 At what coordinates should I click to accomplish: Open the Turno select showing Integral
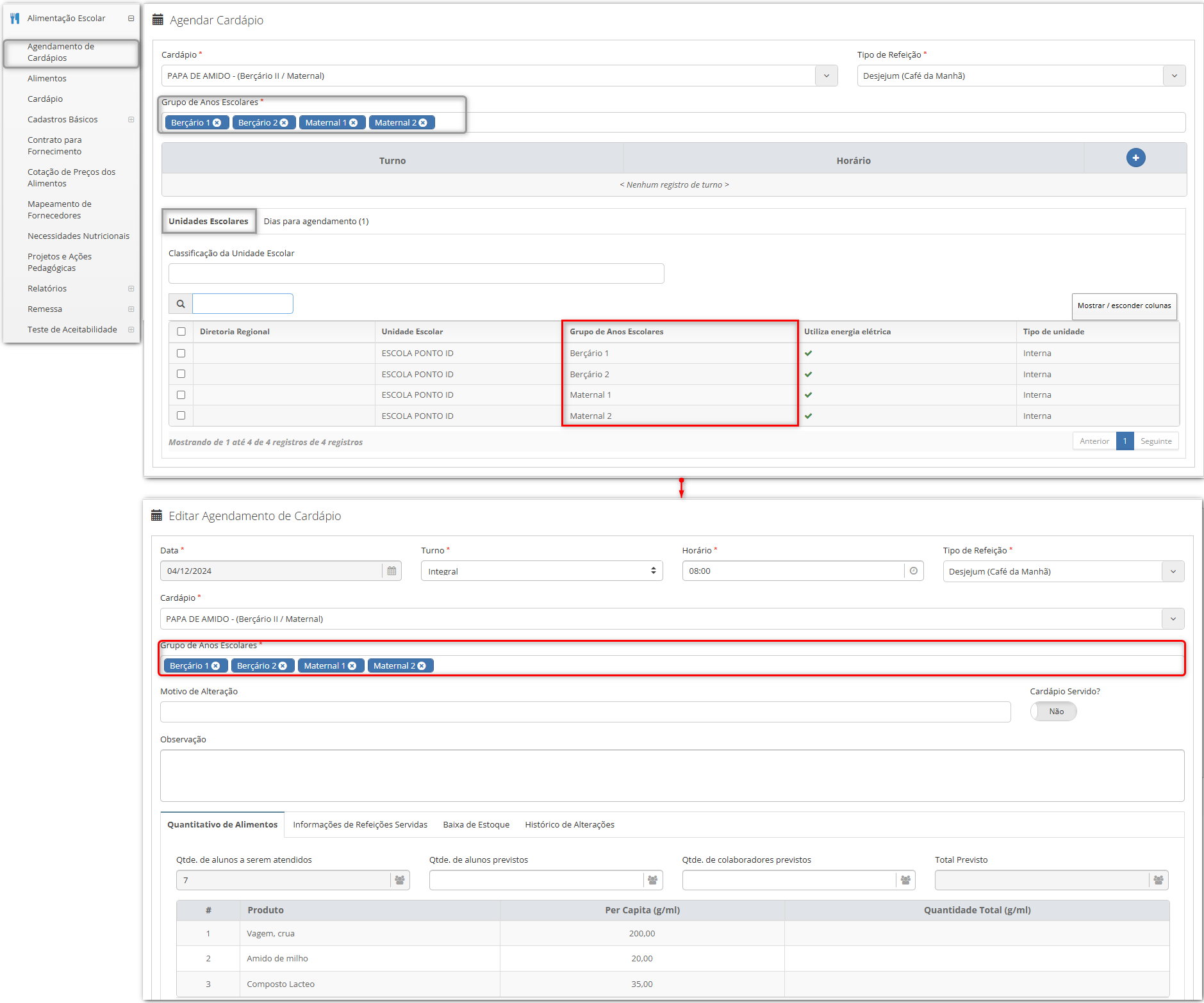[541, 571]
